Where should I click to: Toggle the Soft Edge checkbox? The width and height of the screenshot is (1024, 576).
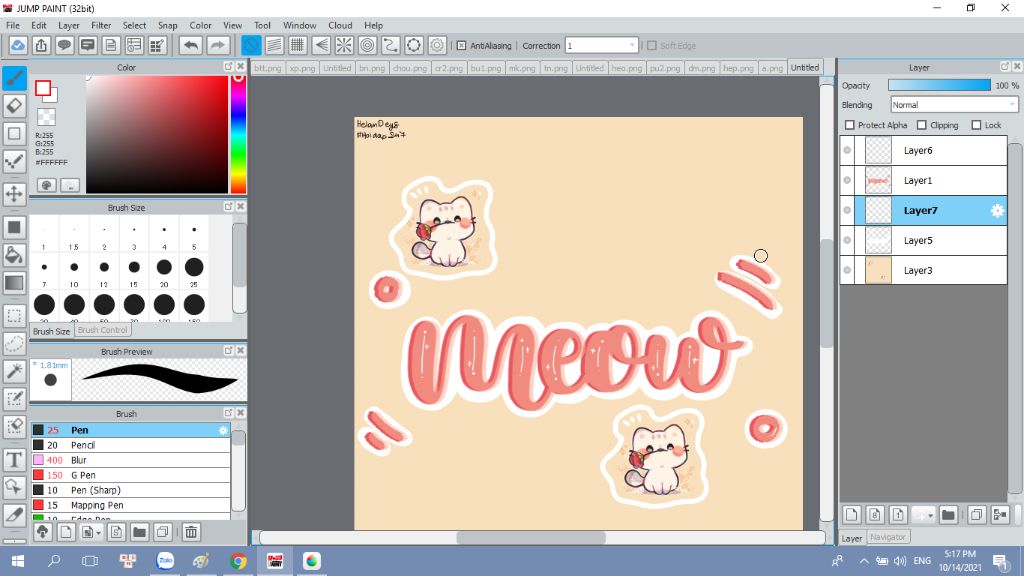click(652, 46)
